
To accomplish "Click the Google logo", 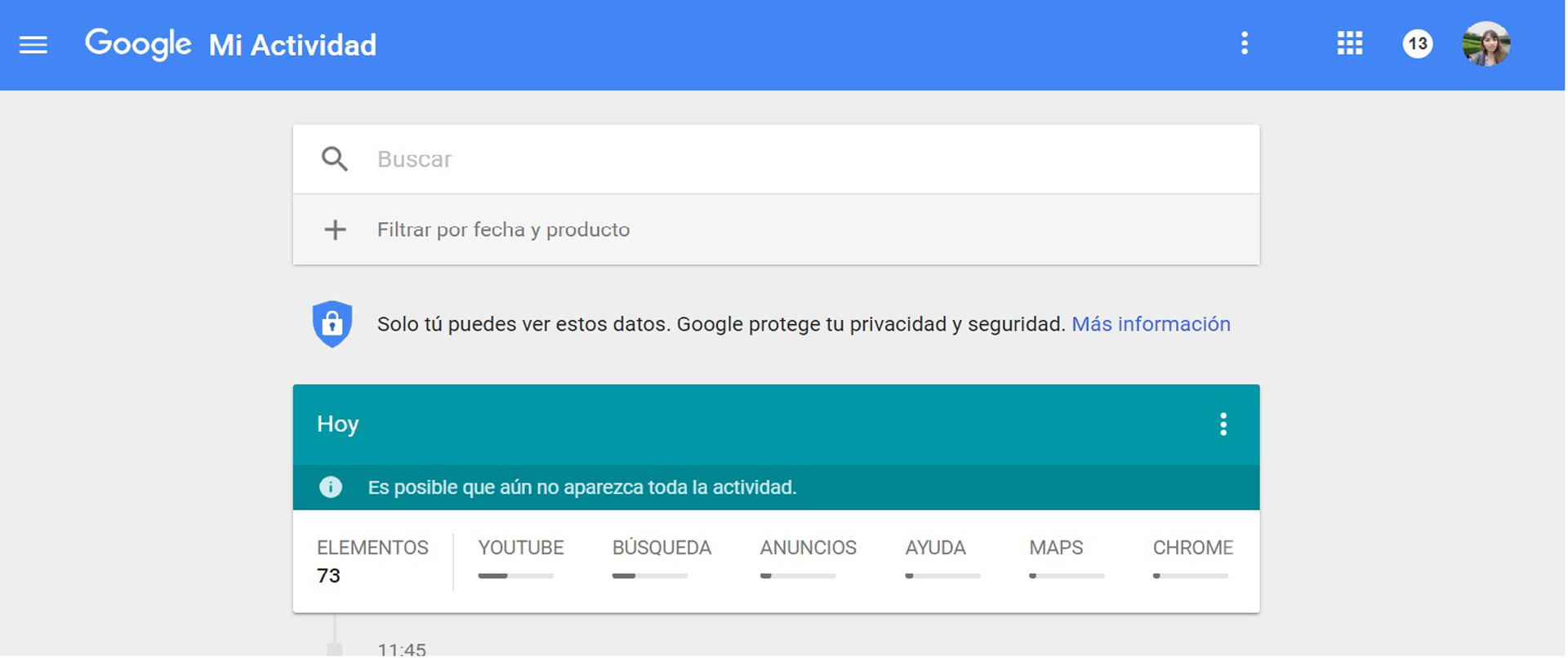I will (138, 44).
